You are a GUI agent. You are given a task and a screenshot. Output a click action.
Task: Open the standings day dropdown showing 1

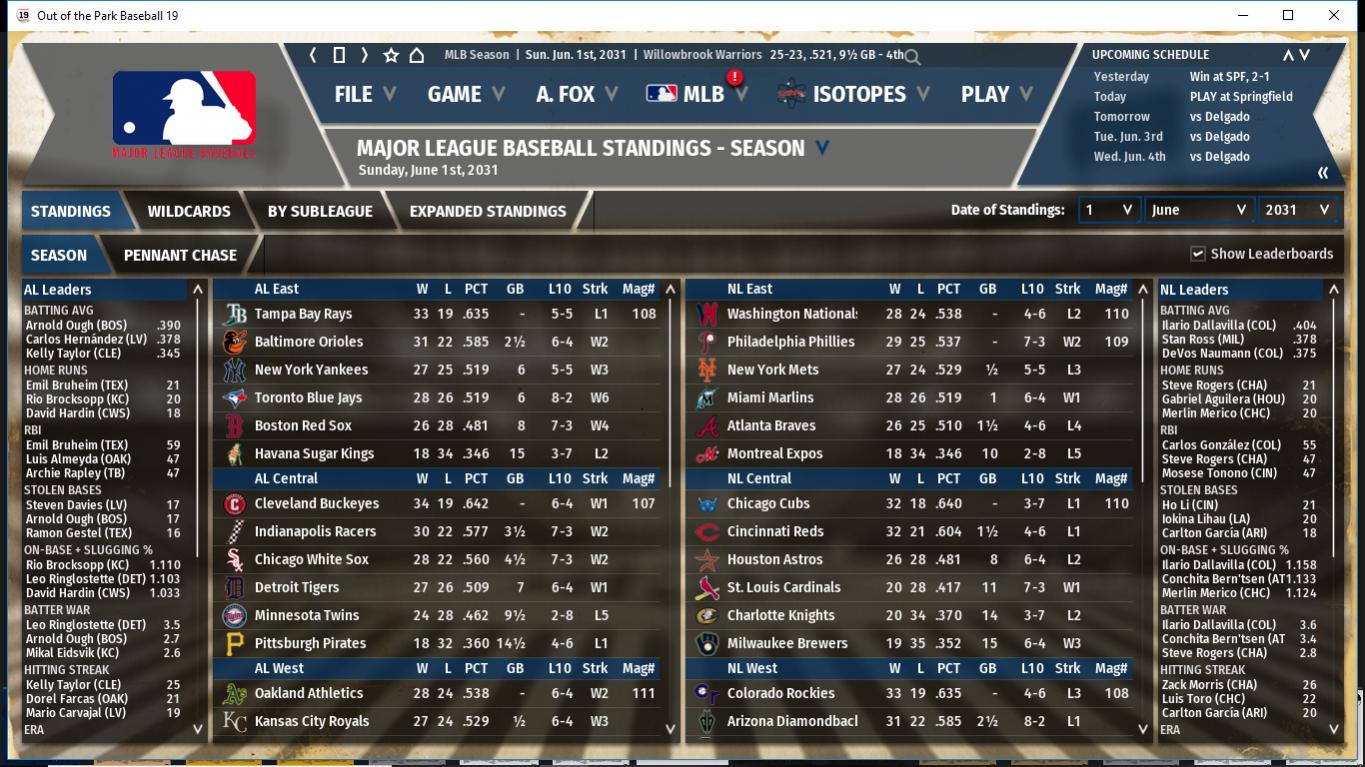[x=1109, y=210]
